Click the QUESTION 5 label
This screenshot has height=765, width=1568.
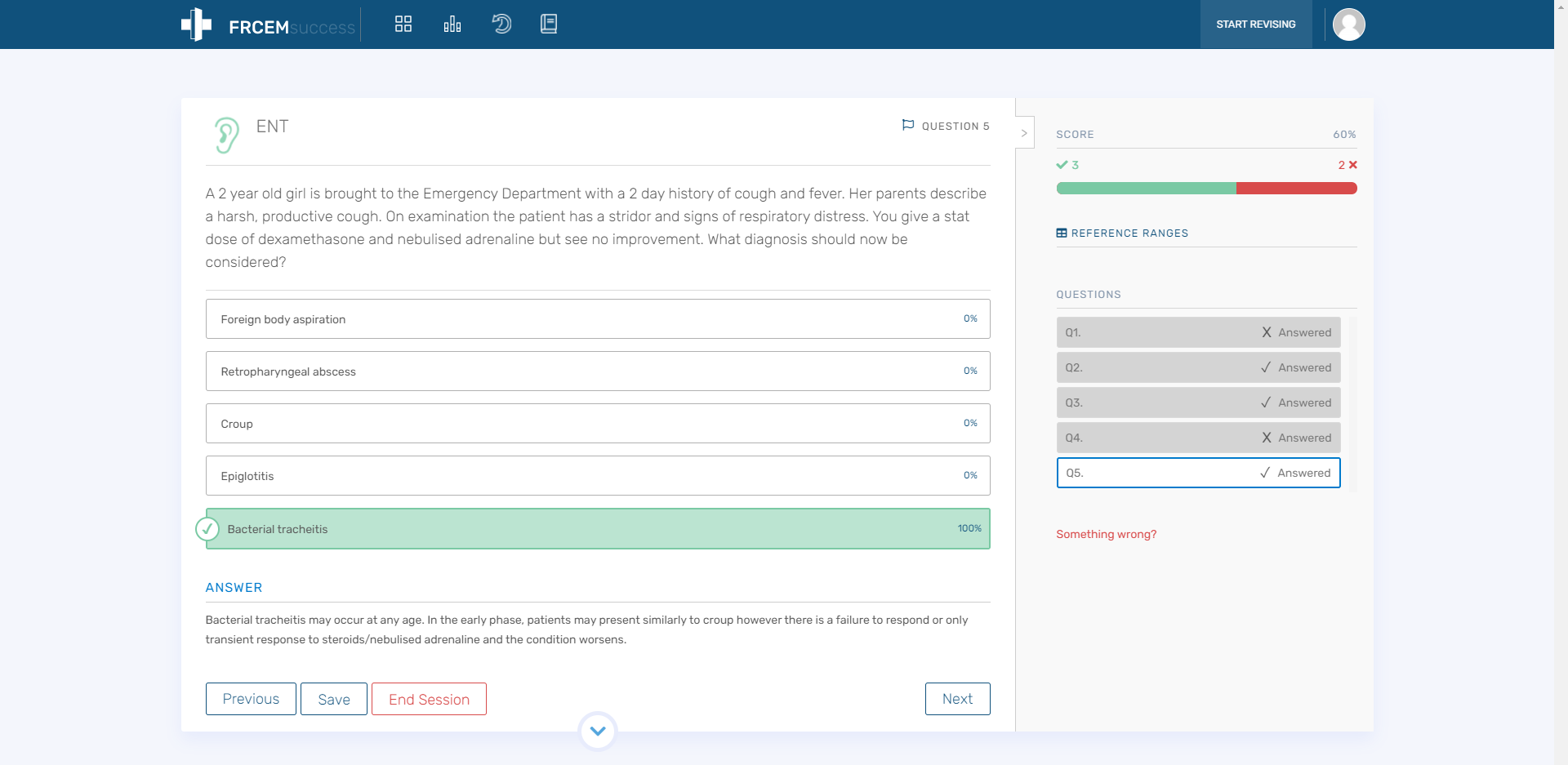[x=955, y=126]
